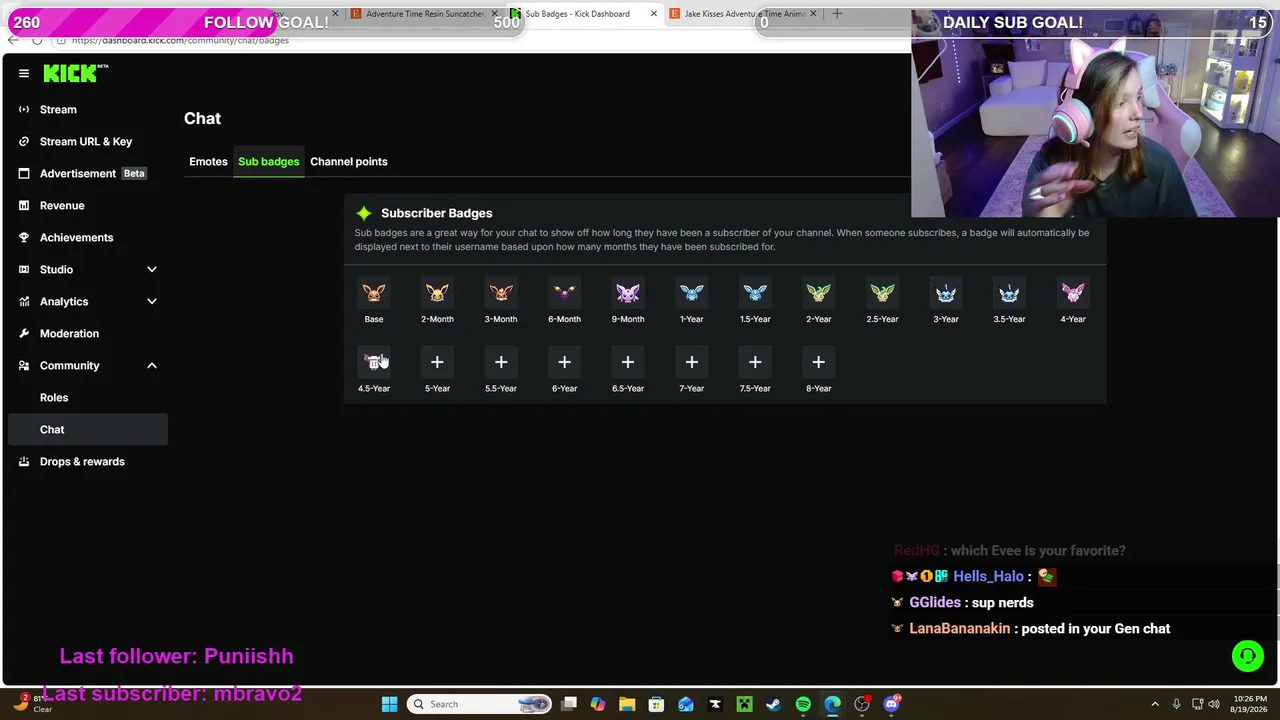
Task: Collapse the Community section chevron
Action: (x=152, y=365)
